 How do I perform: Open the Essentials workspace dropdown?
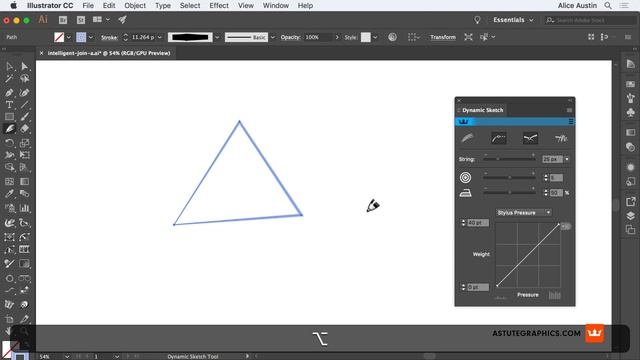pos(513,20)
